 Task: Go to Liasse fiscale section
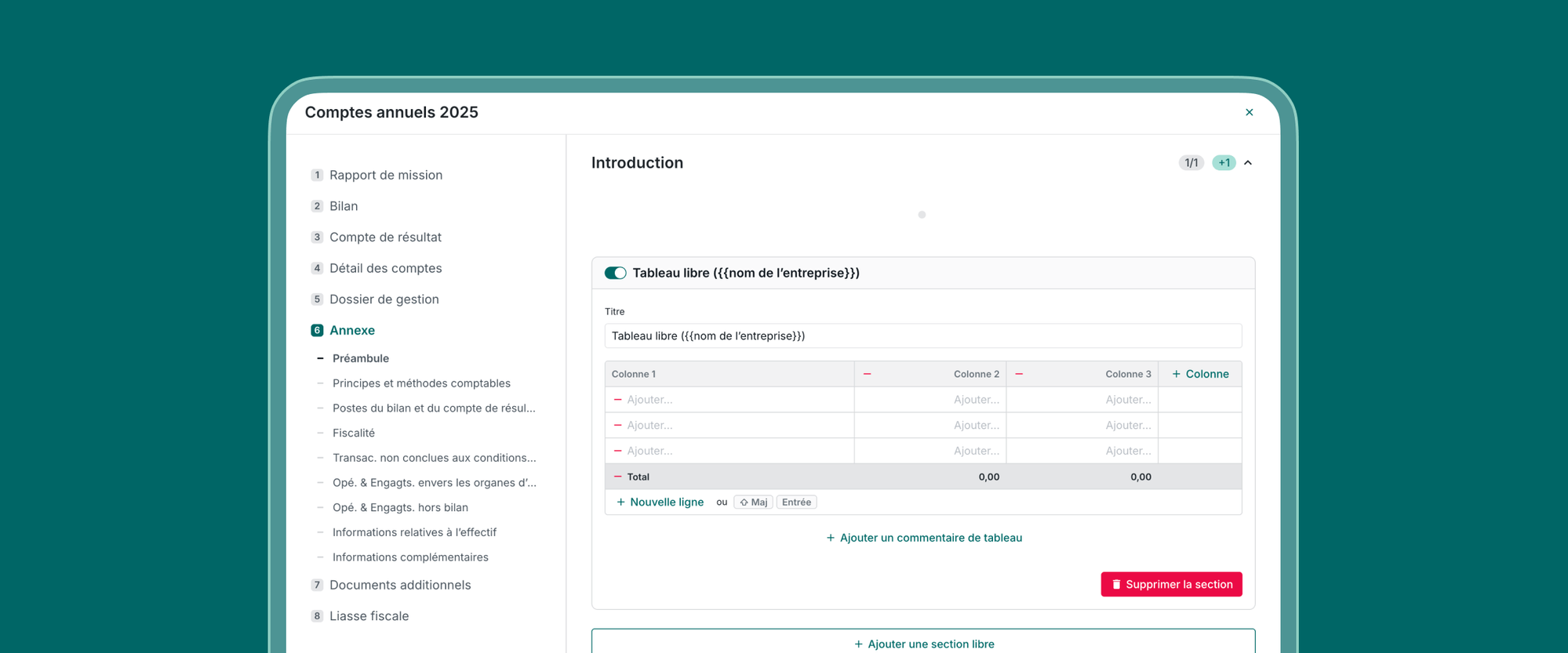click(x=369, y=616)
